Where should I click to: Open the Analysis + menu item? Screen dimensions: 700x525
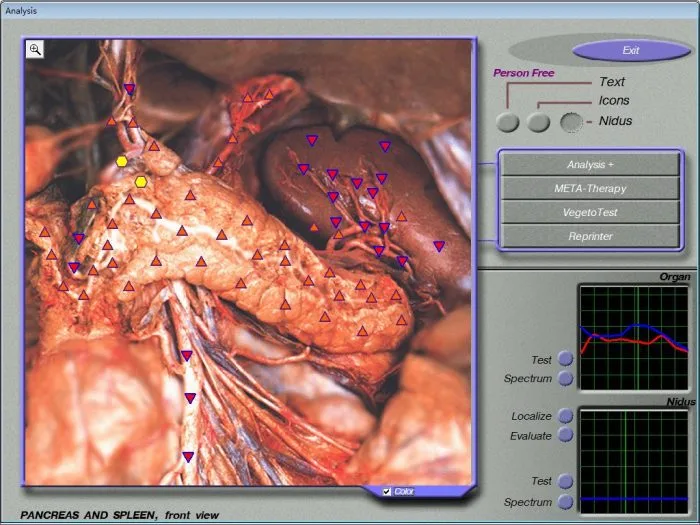pyautogui.click(x=590, y=165)
